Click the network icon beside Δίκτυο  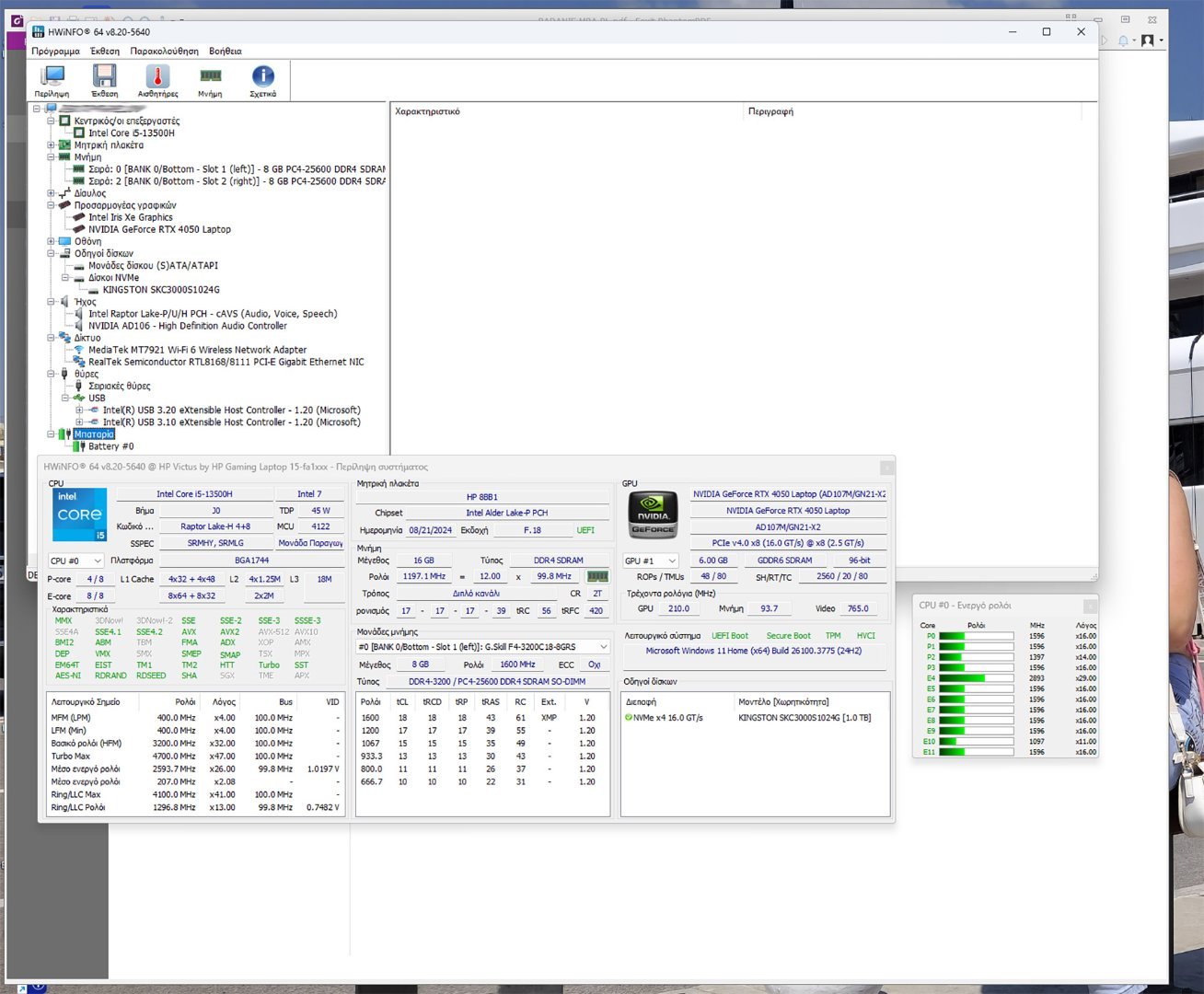pyautogui.click(x=64, y=338)
